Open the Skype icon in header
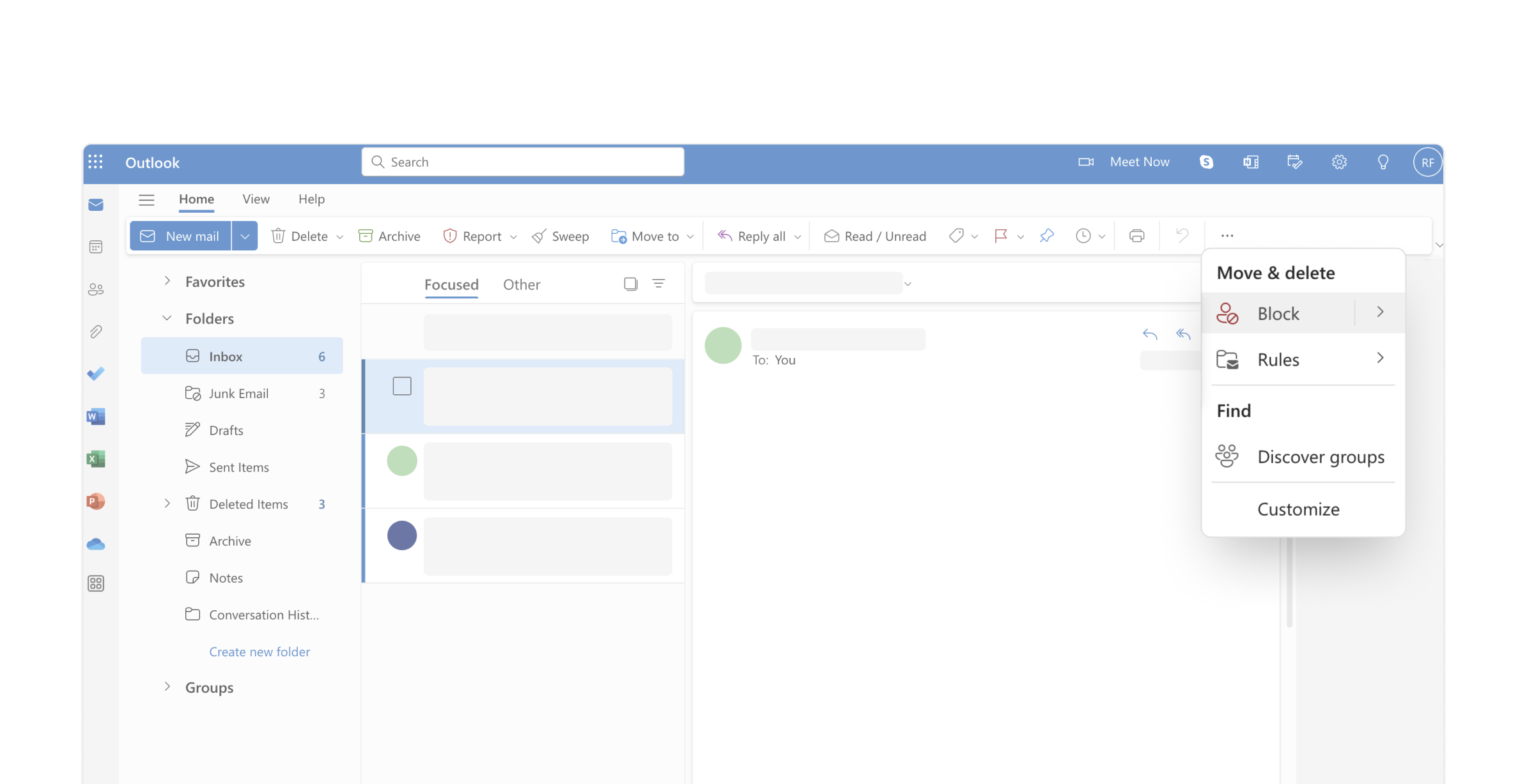The width and height of the screenshot is (1534, 784). 1206,162
